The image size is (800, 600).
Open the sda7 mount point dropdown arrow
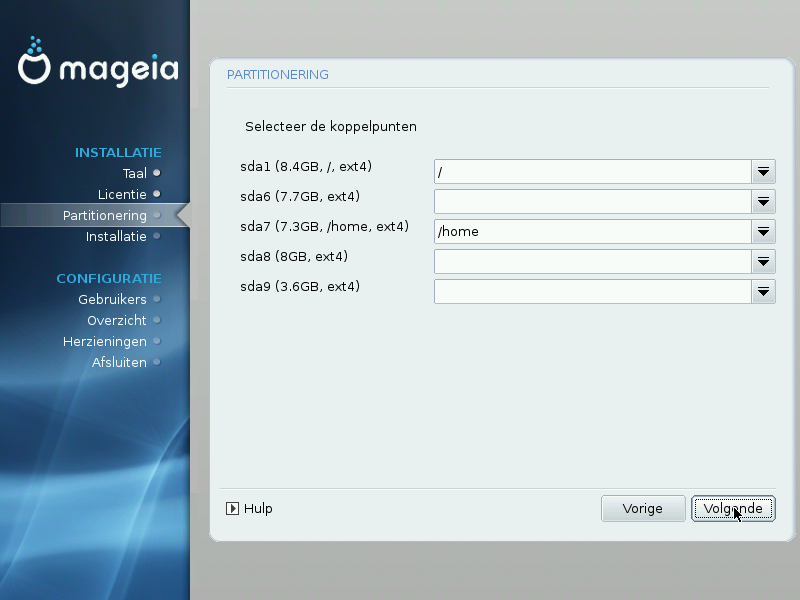[763, 232]
